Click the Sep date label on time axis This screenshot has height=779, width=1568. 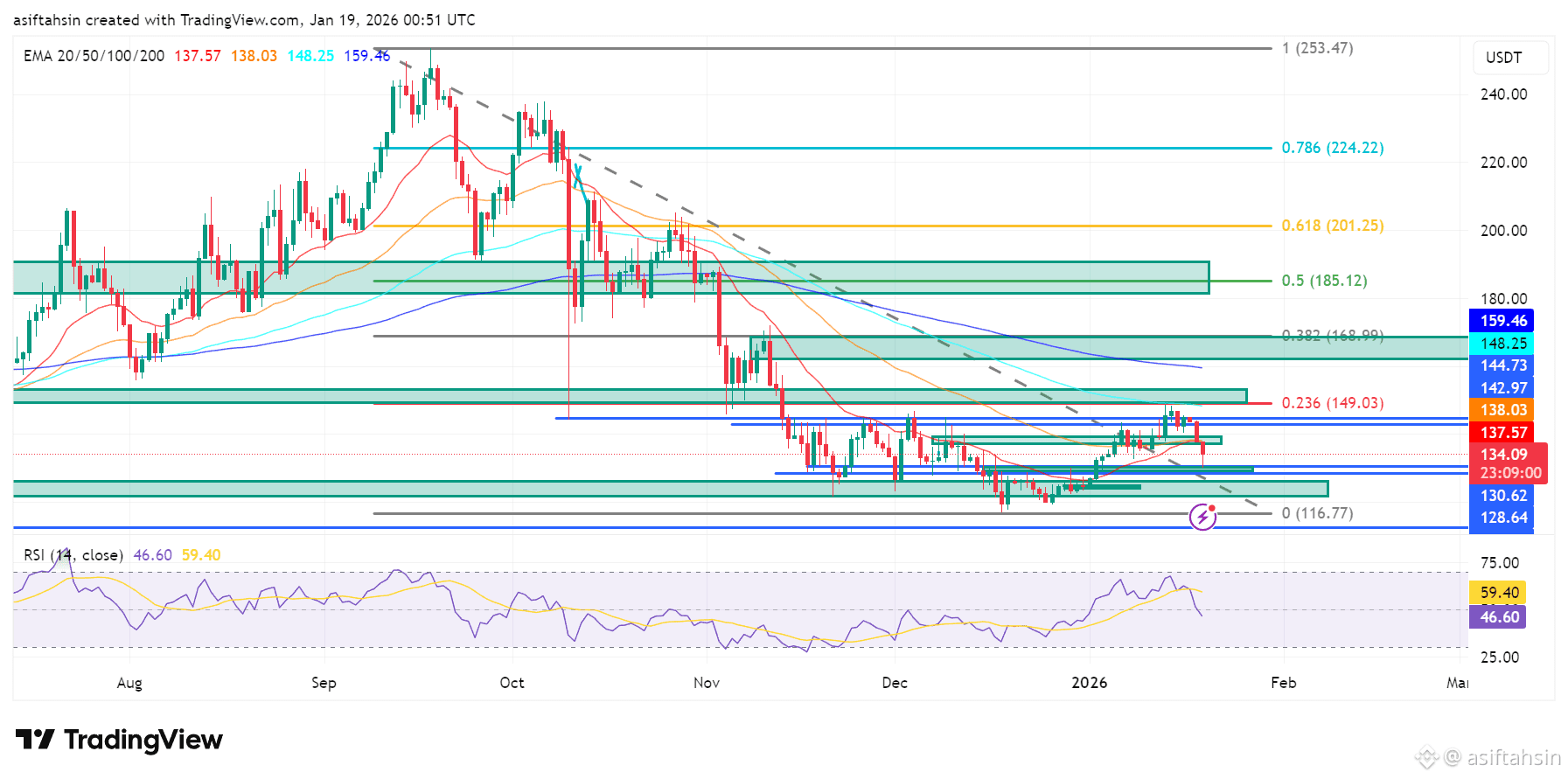pos(324,683)
